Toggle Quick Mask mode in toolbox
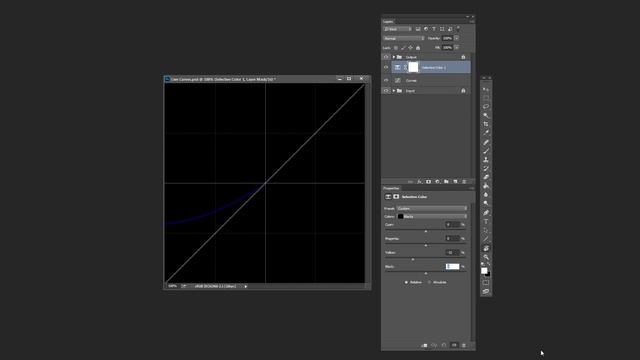The image size is (640, 360). (x=486, y=282)
